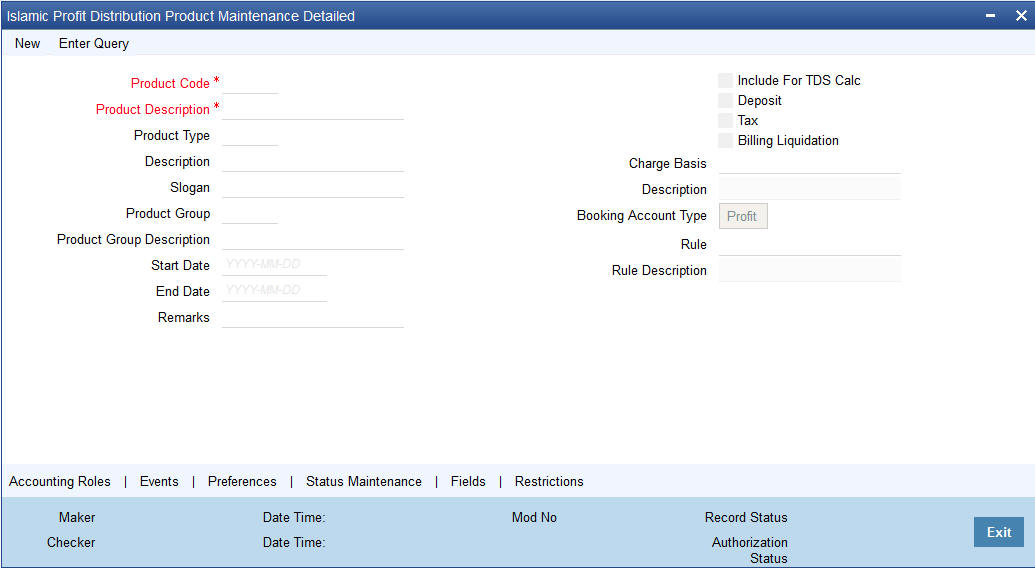Viewport: 1035px width, 570px height.
Task: Focus the Remarks input field
Action: pyautogui.click(x=313, y=317)
